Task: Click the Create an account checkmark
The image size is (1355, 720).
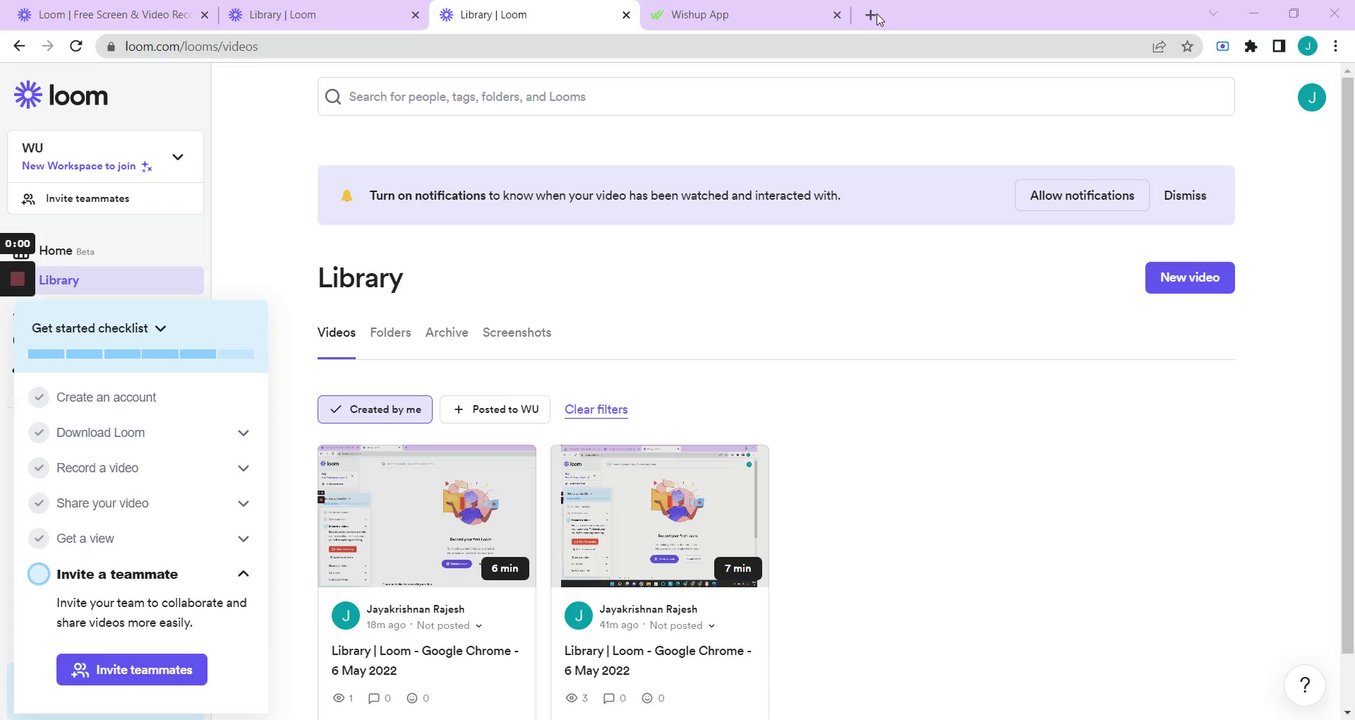Action: (x=39, y=397)
